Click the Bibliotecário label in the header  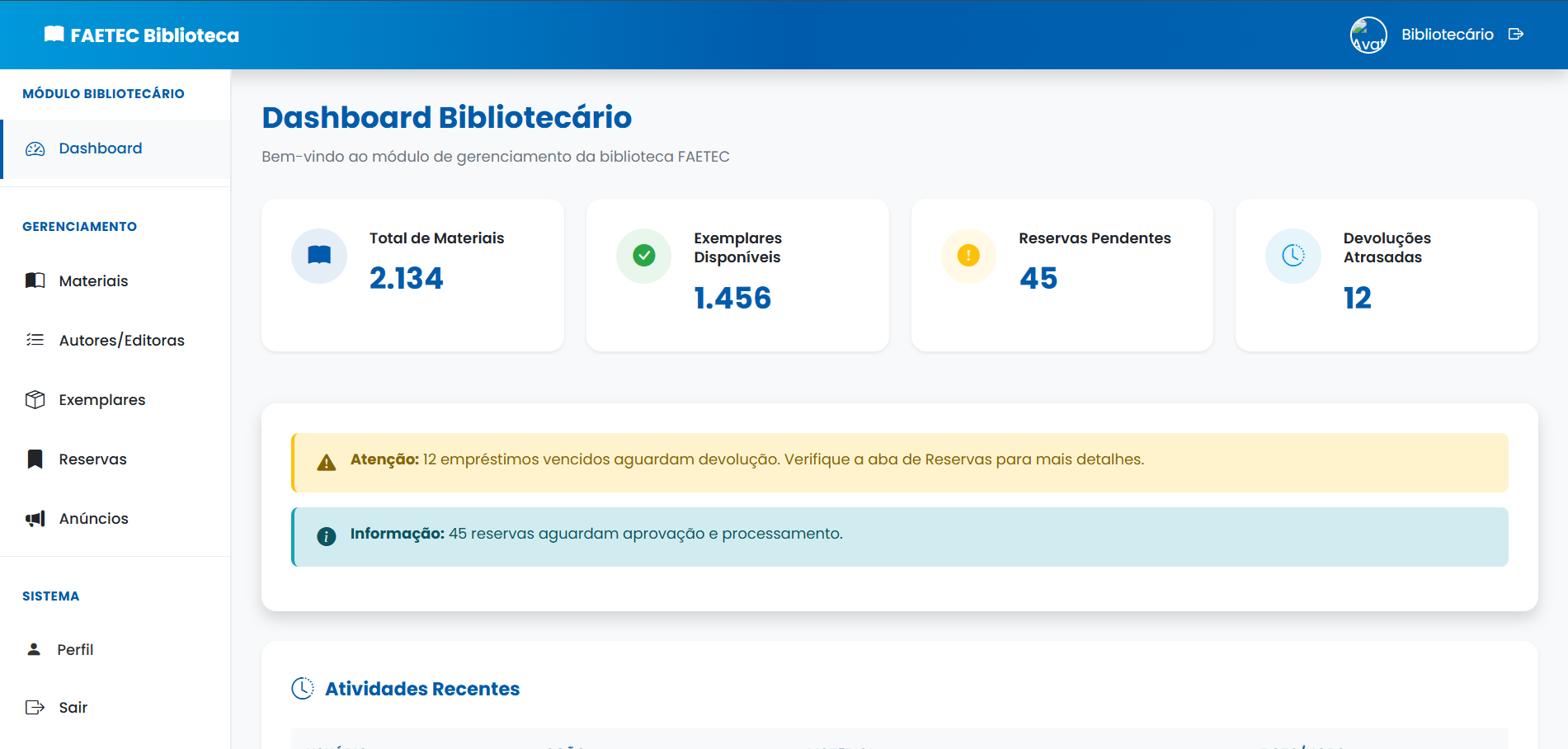coord(1448,34)
